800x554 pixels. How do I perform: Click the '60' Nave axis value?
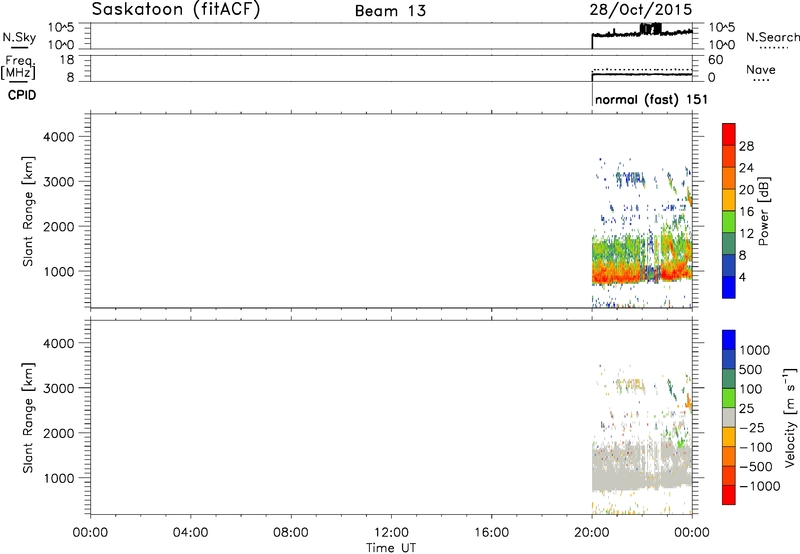coord(715,60)
